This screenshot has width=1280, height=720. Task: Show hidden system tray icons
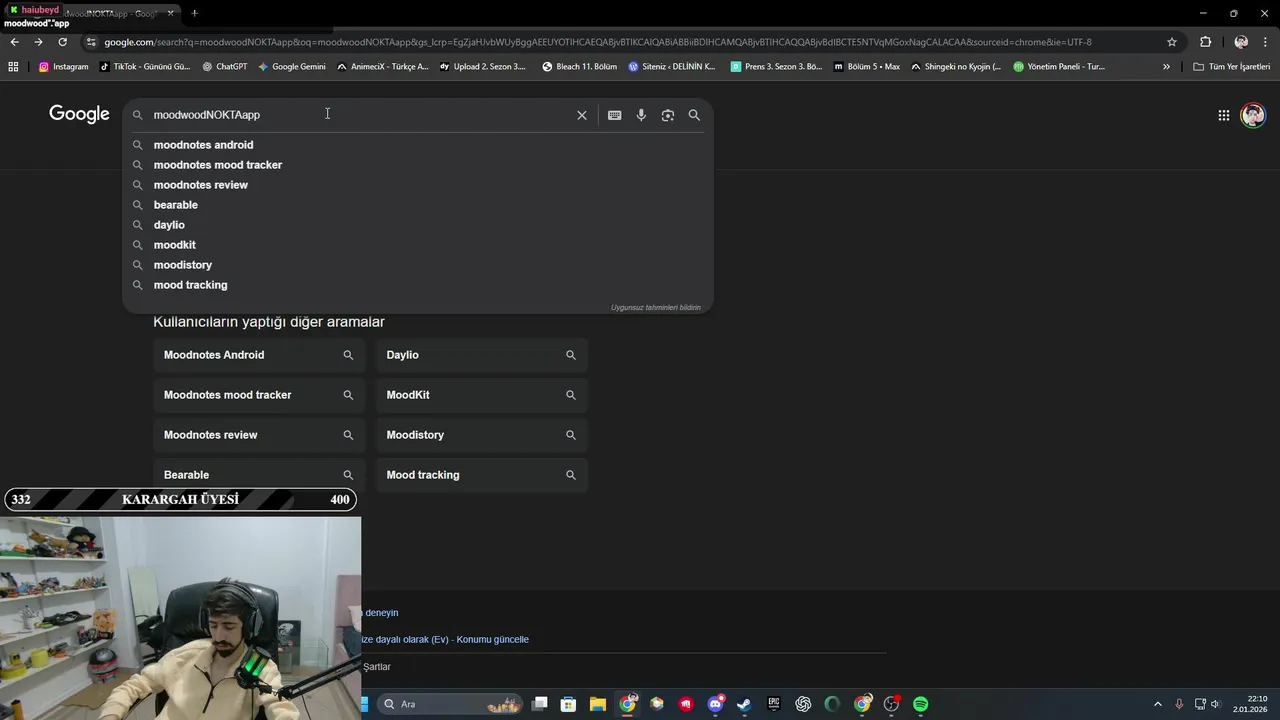pyautogui.click(x=1158, y=704)
